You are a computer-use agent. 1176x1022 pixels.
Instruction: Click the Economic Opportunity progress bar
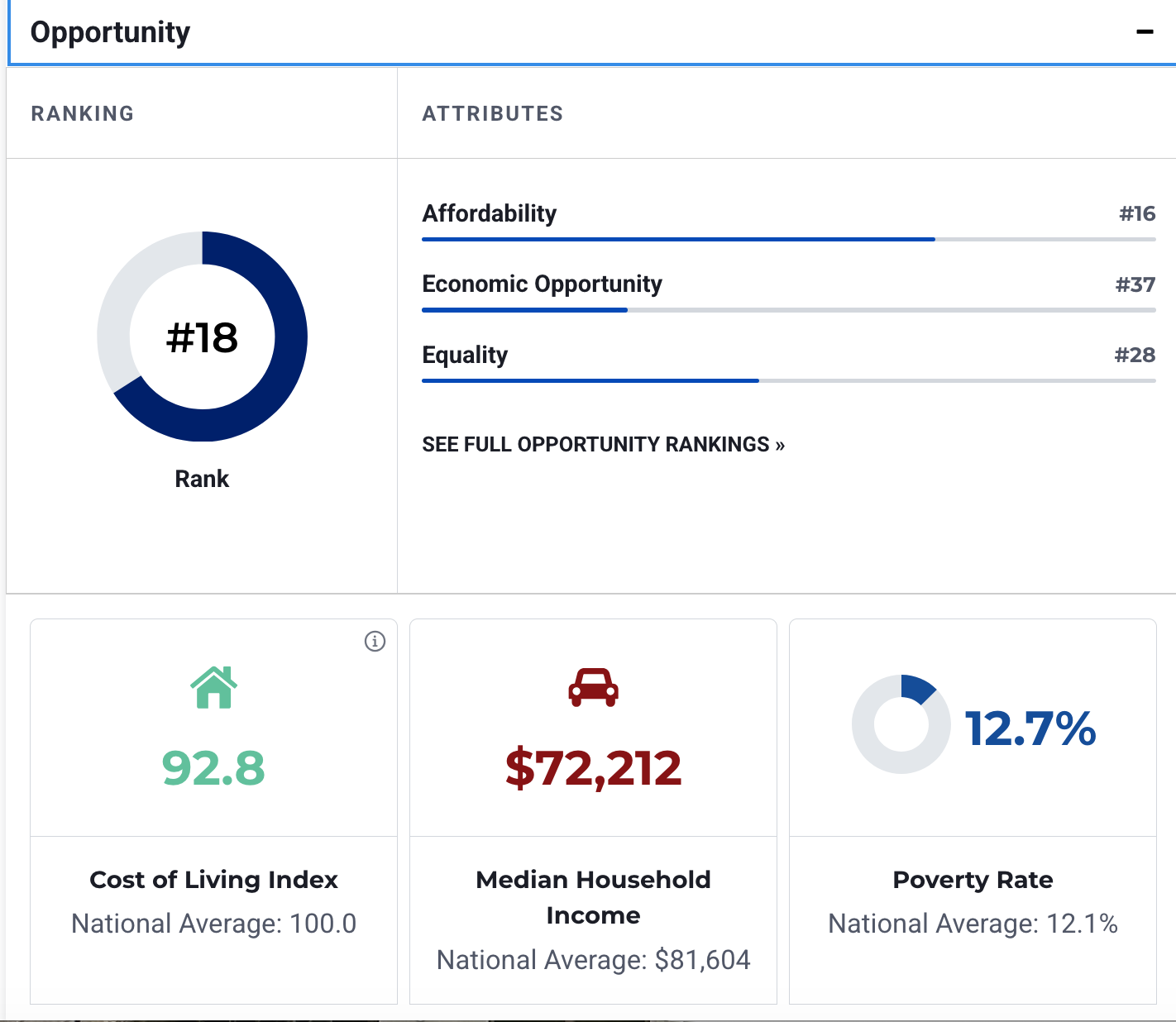[x=789, y=310]
